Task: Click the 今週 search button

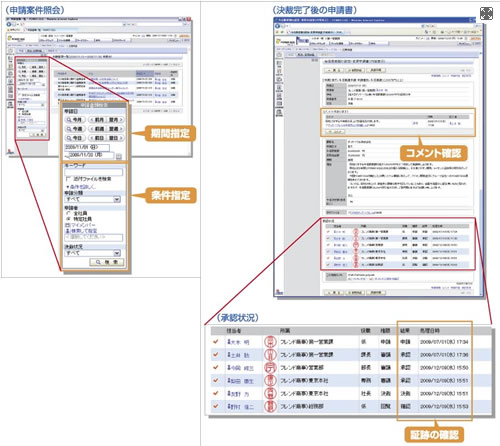Action: point(75,129)
